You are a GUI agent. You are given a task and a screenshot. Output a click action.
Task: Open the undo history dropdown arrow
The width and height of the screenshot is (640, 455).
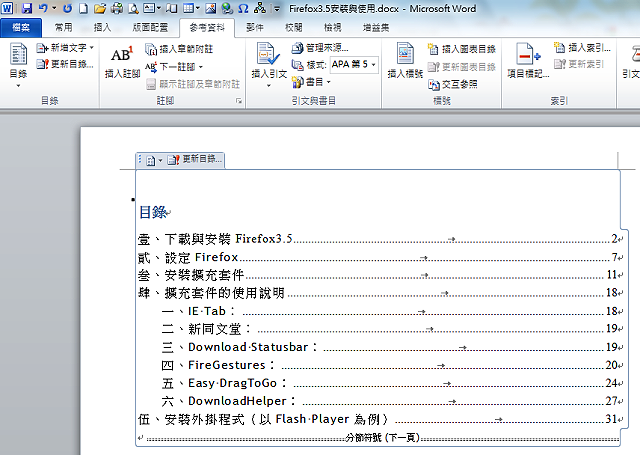click(x=54, y=8)
